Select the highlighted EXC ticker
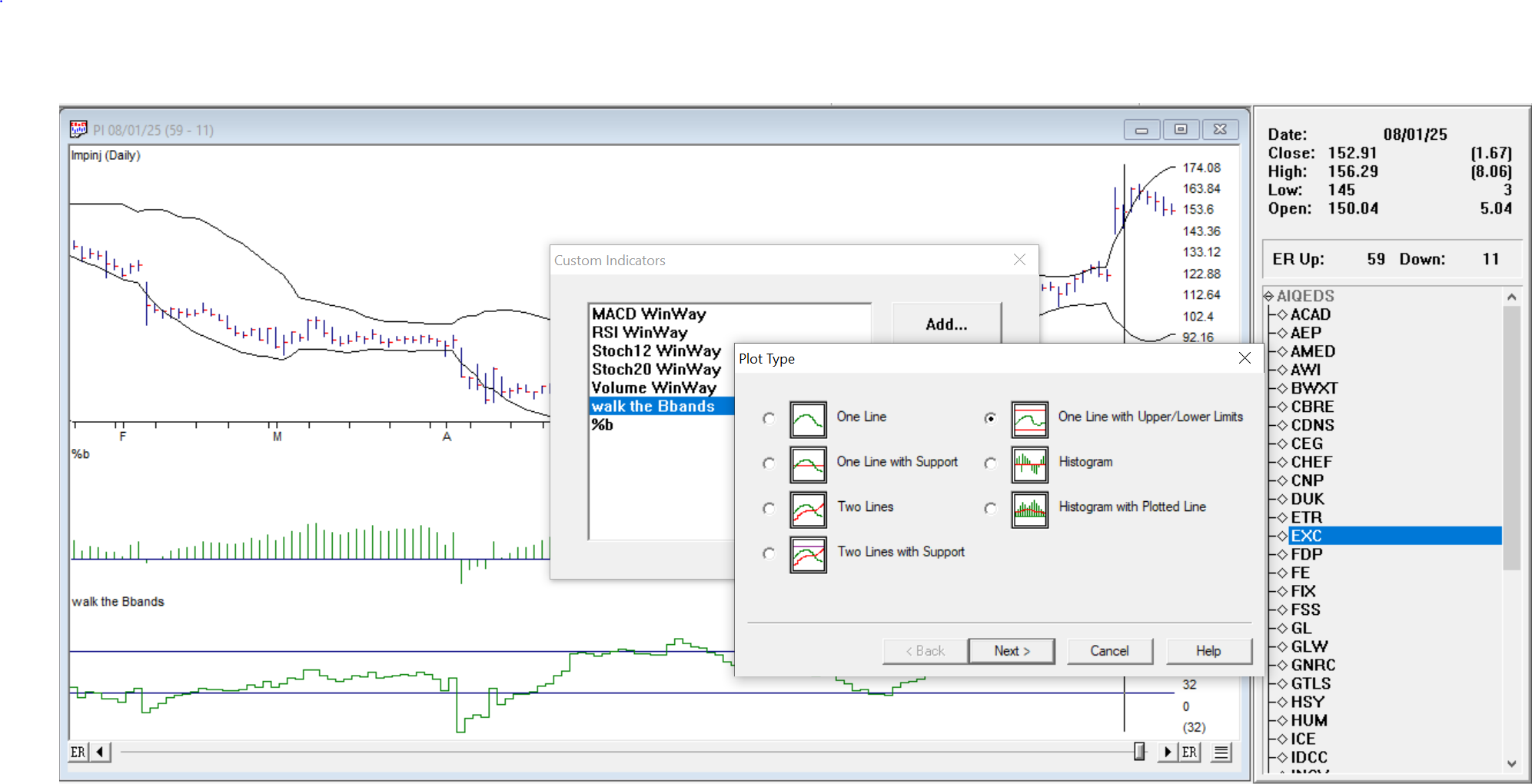Image resolution: width=1532 pixels, height=784 pixels. tap(1306, 536)
